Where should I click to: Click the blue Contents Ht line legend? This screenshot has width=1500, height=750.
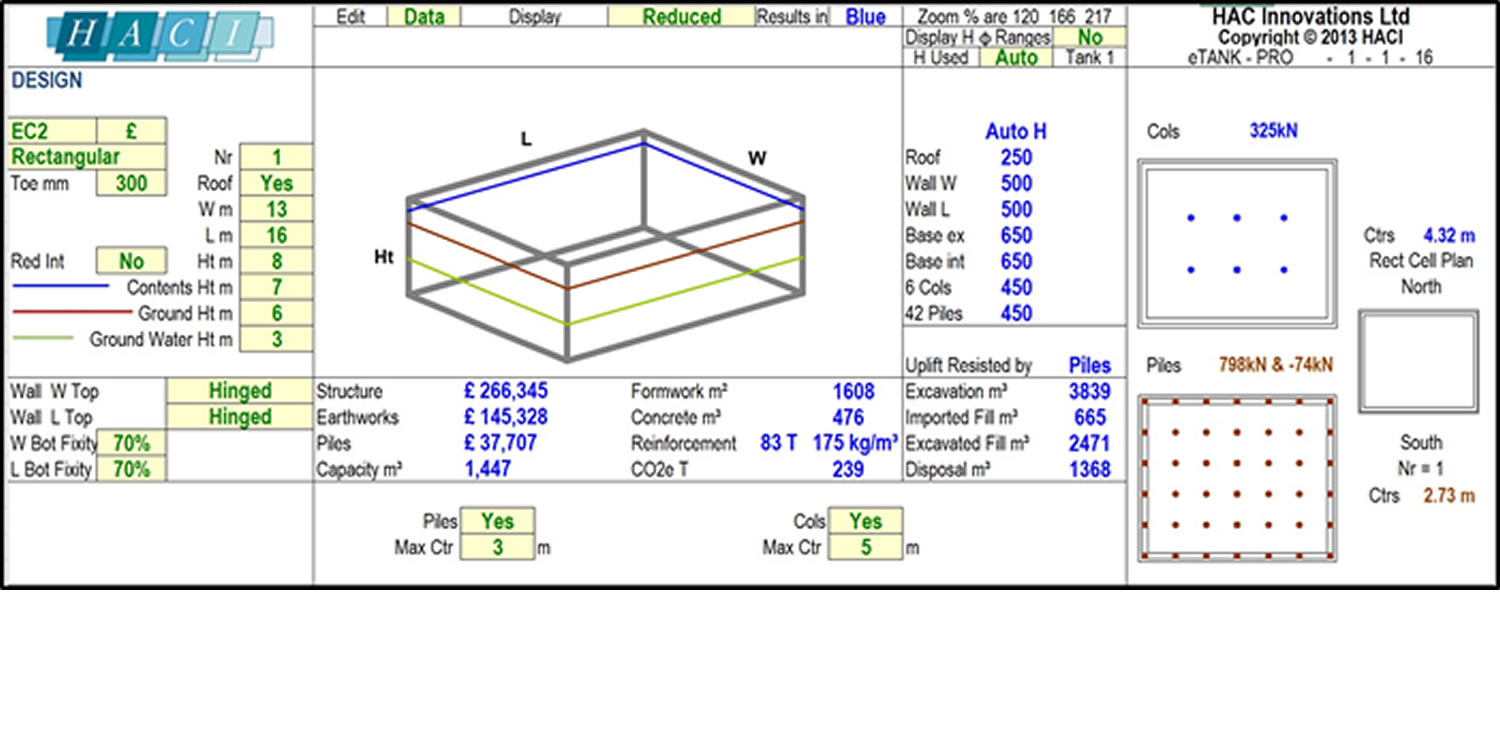60,287
